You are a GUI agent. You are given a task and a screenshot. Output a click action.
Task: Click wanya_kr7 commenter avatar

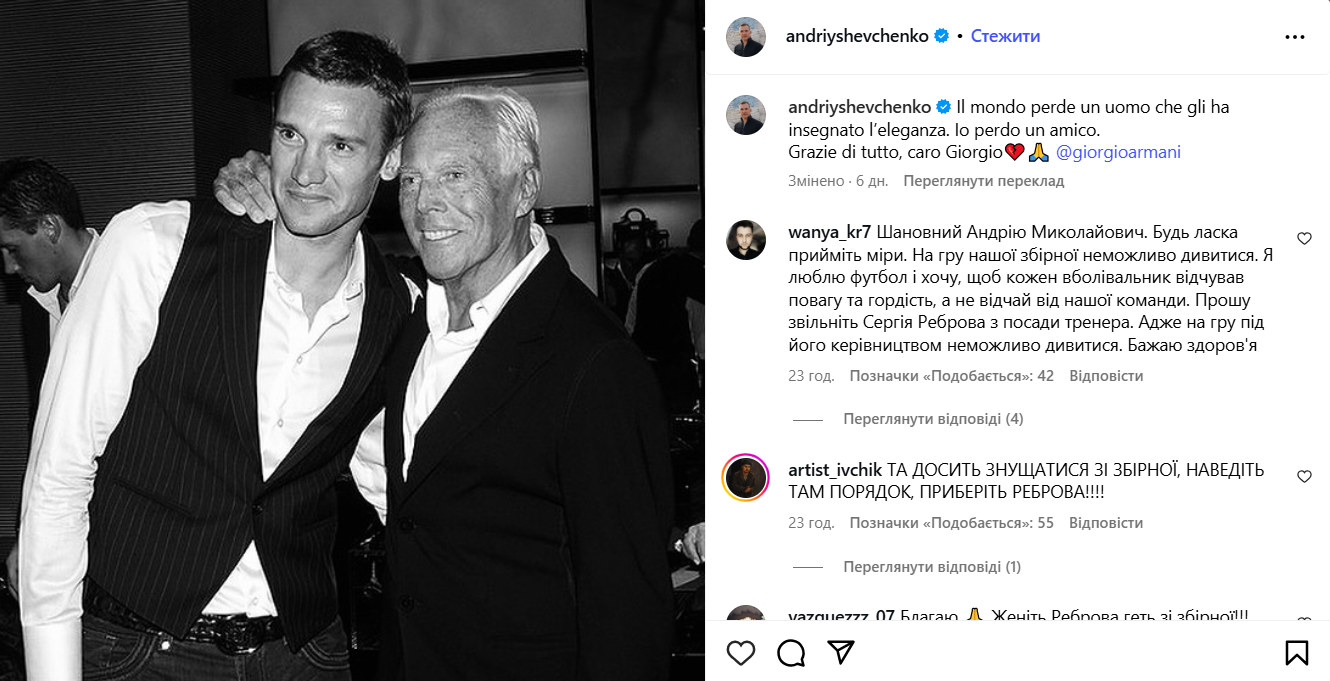click(x=746, y=240)
